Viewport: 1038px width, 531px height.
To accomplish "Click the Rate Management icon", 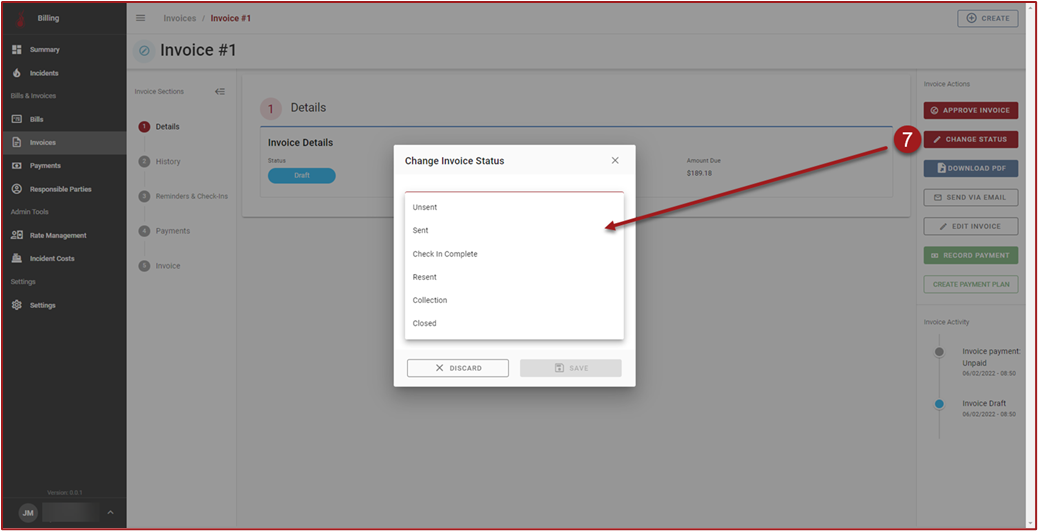I will (17, 235).
